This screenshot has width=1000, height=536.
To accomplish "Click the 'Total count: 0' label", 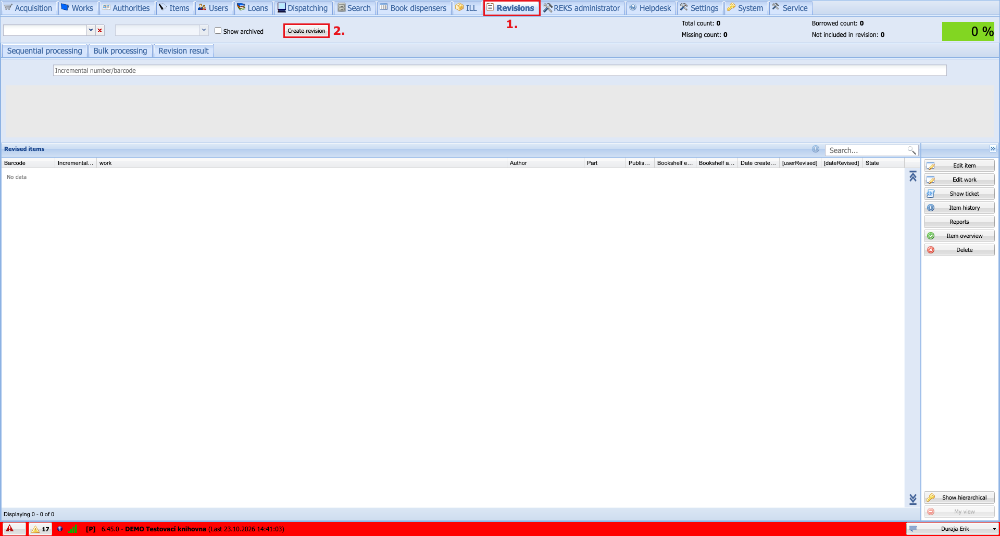I will (x=701, y=23).
